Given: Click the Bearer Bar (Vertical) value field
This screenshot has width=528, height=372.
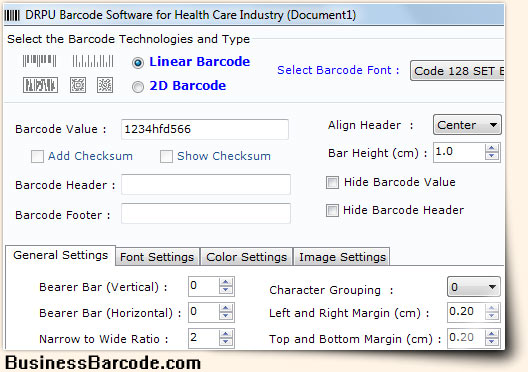Looking at the screenshot, I should tap(204, 286).
